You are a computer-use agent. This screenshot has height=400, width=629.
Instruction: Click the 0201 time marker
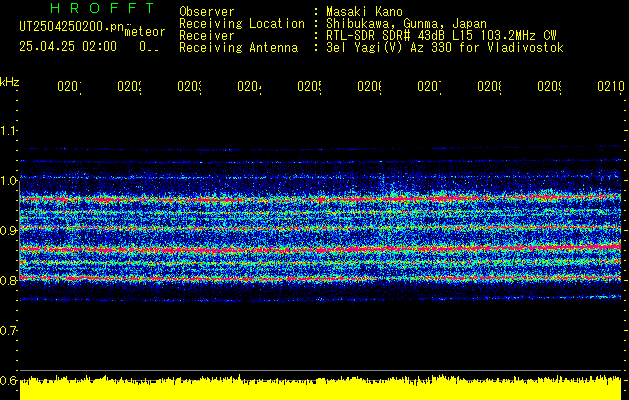tap(69, 86)
